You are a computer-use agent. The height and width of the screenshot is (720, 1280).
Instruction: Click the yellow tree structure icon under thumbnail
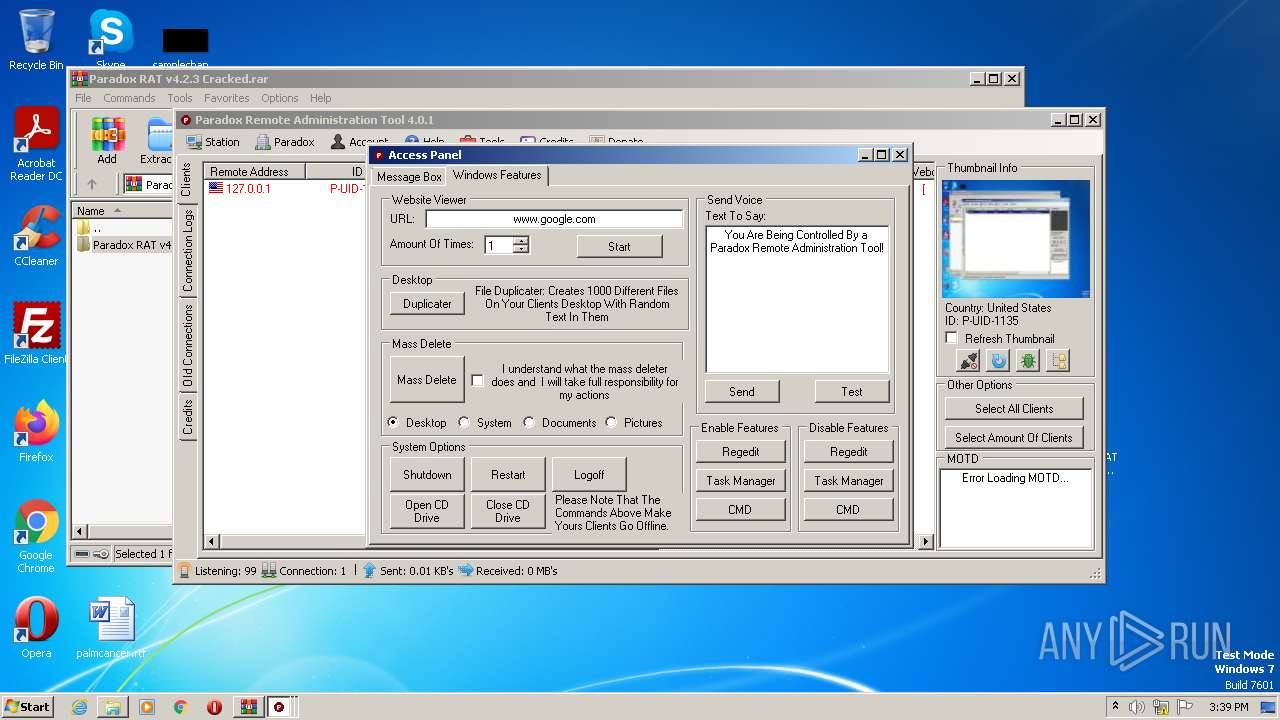(x=1058, y=361)
